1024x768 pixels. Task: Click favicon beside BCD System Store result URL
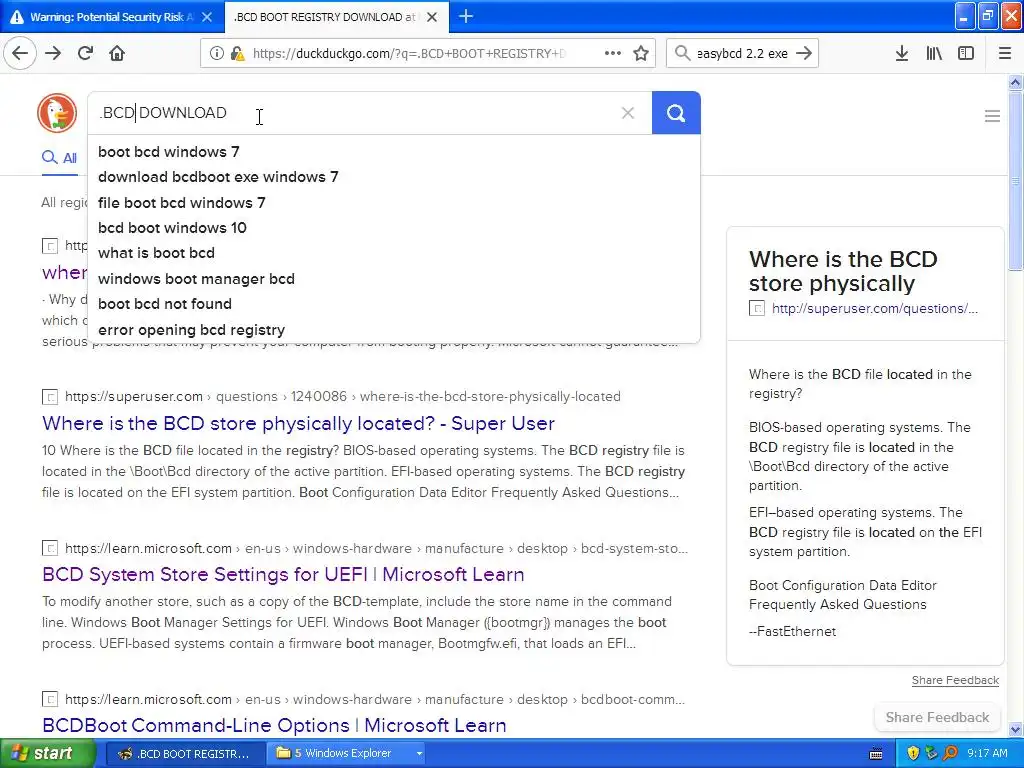(50, 549)
